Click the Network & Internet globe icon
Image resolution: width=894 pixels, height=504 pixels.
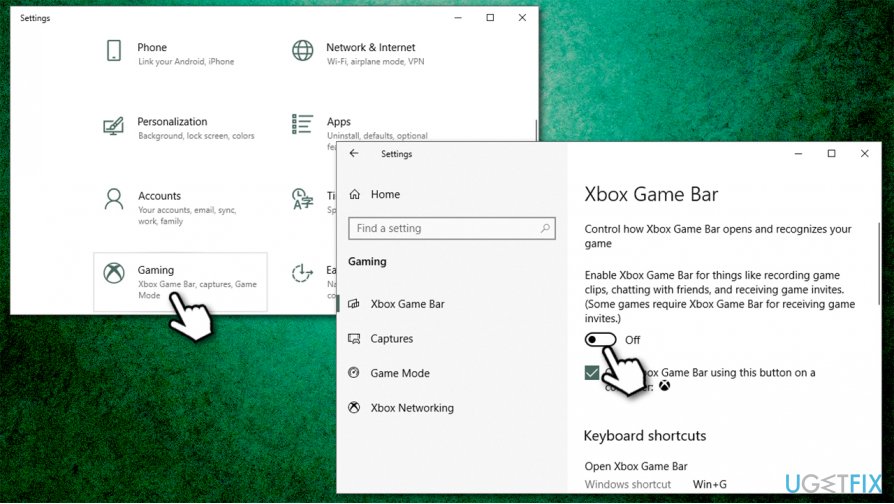click(303, 51)
